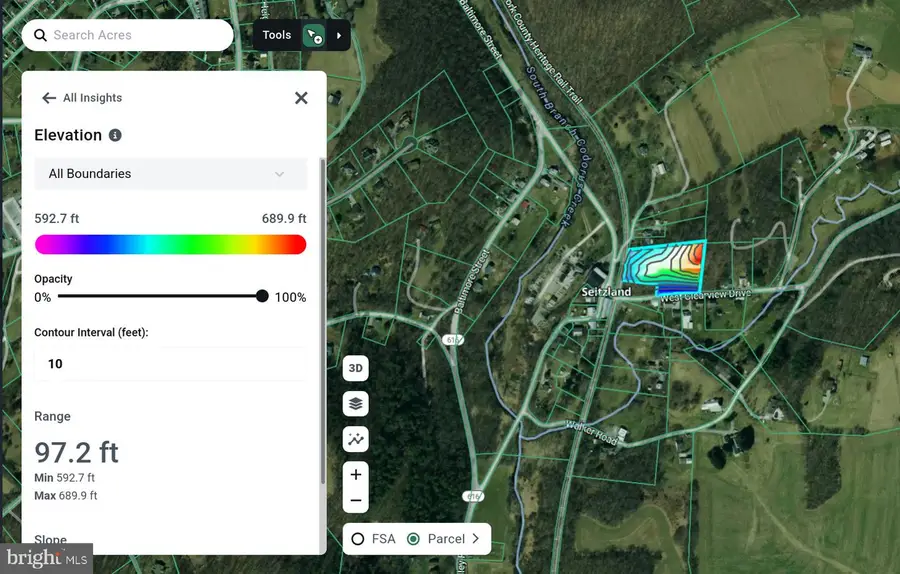The width and height of the screenshot is (900, 574).
Task: Click the elevation color gradient bar
Action: point(170,245)
